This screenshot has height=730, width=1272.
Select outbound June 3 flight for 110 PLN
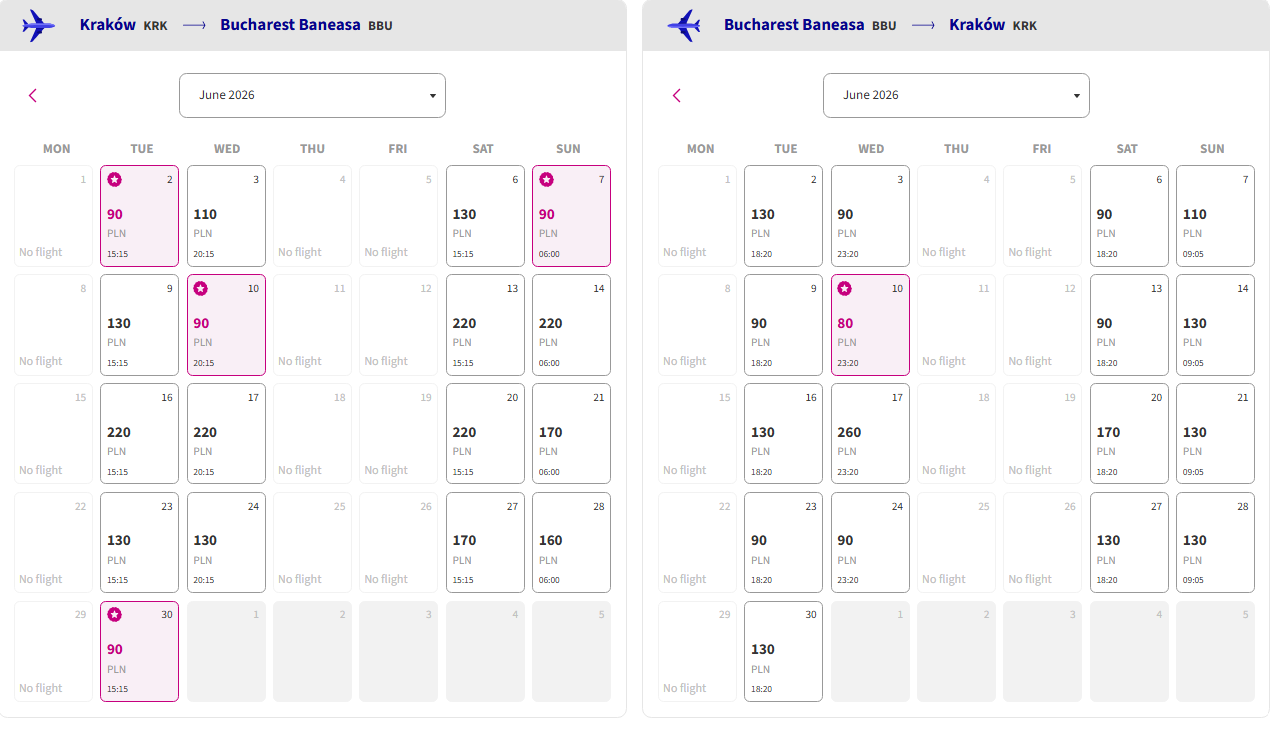pyautogui.click(x=226, y=216)
